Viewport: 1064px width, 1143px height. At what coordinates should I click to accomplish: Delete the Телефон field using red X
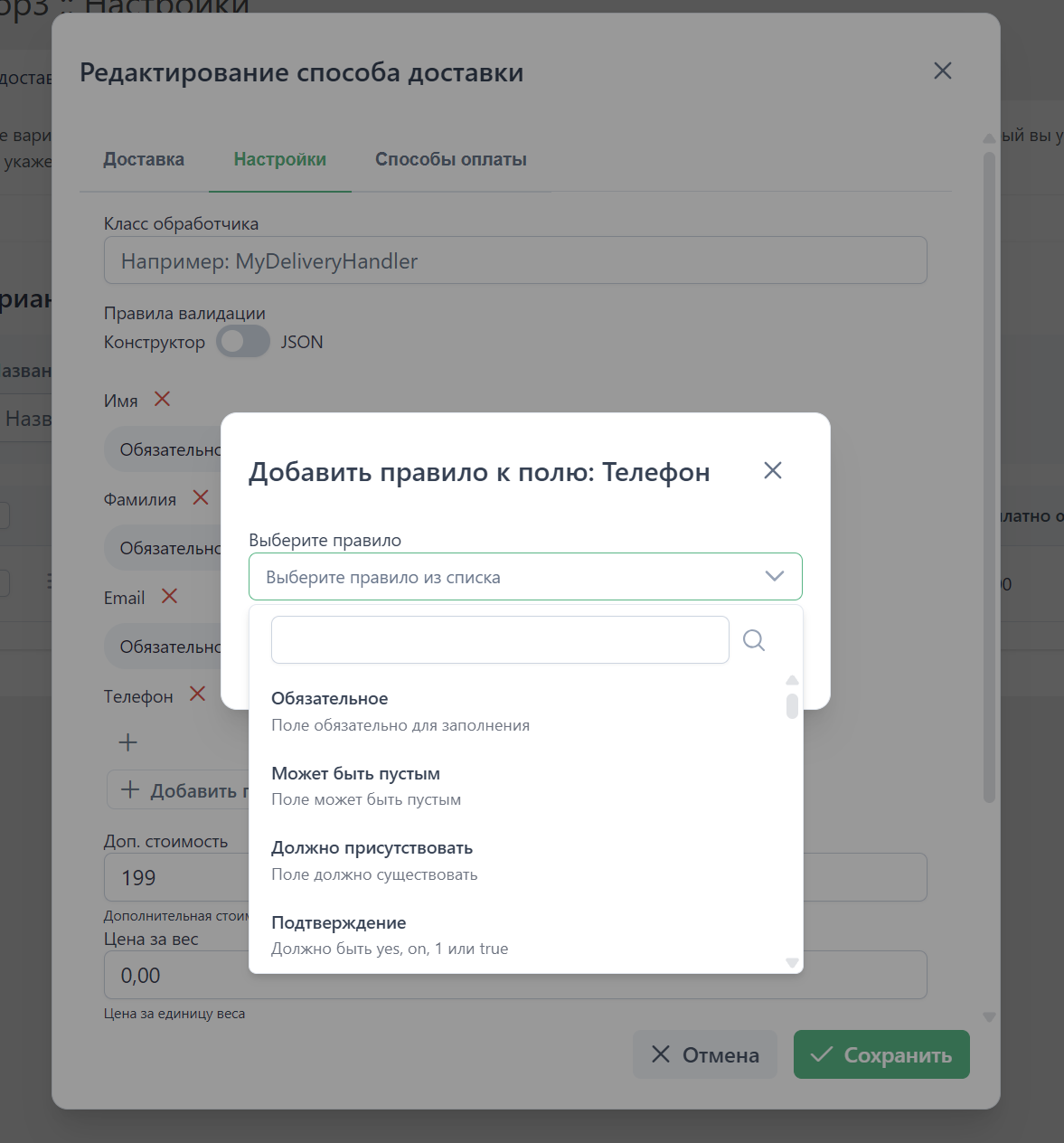coord(197,694)
